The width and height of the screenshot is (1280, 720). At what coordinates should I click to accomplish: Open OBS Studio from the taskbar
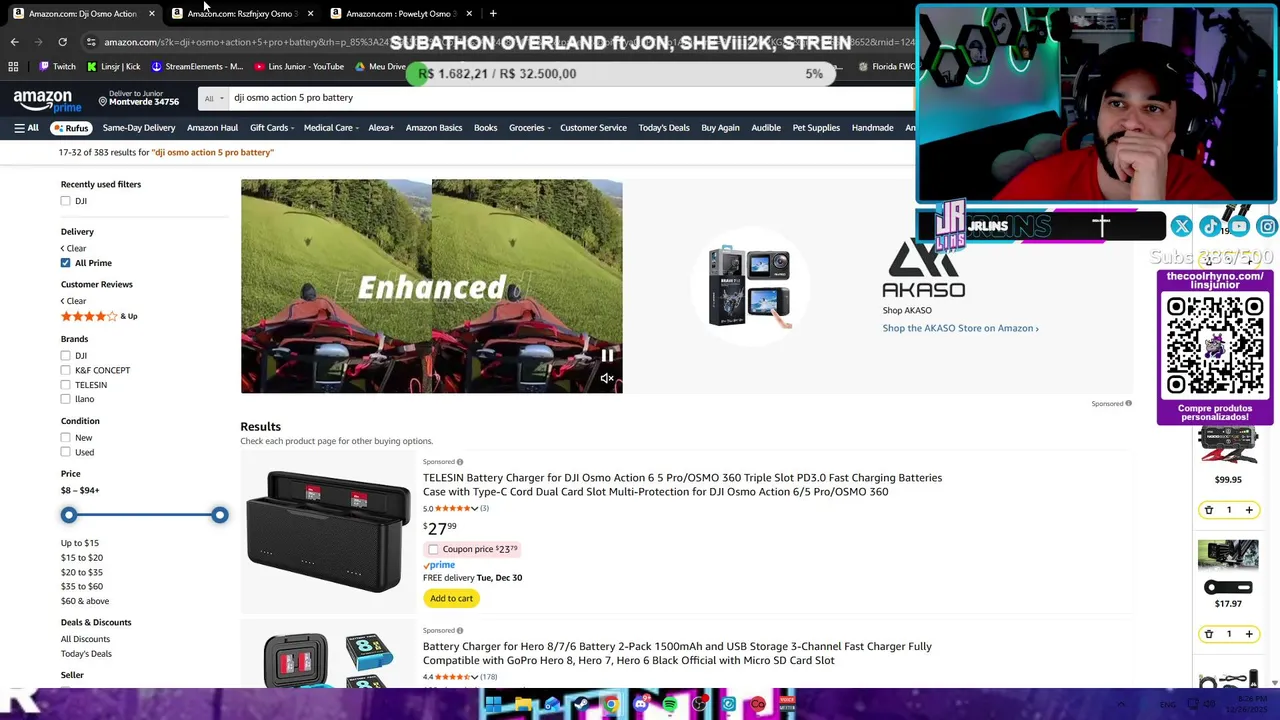[699, 705]
